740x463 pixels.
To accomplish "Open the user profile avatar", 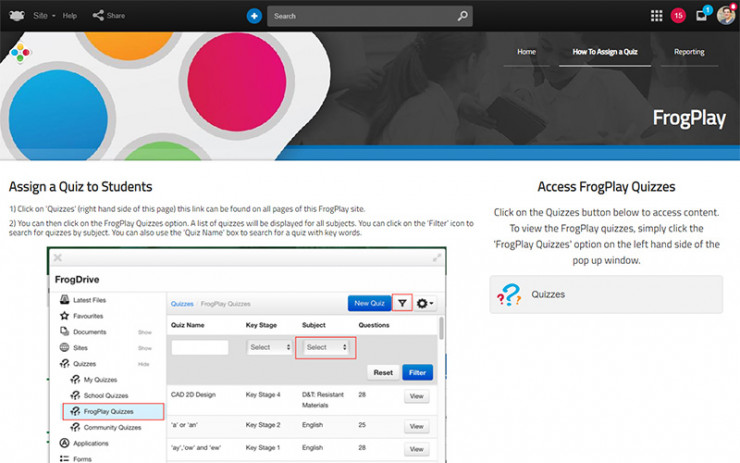I will click(726, 16).
